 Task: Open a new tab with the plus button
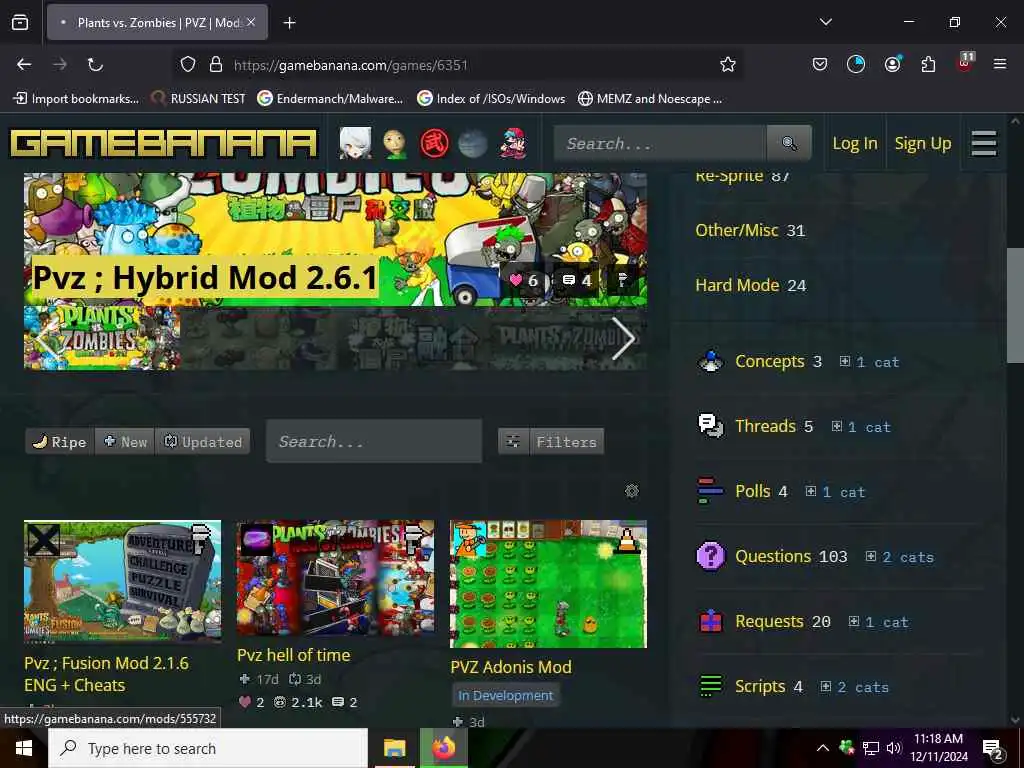[289, 23]
